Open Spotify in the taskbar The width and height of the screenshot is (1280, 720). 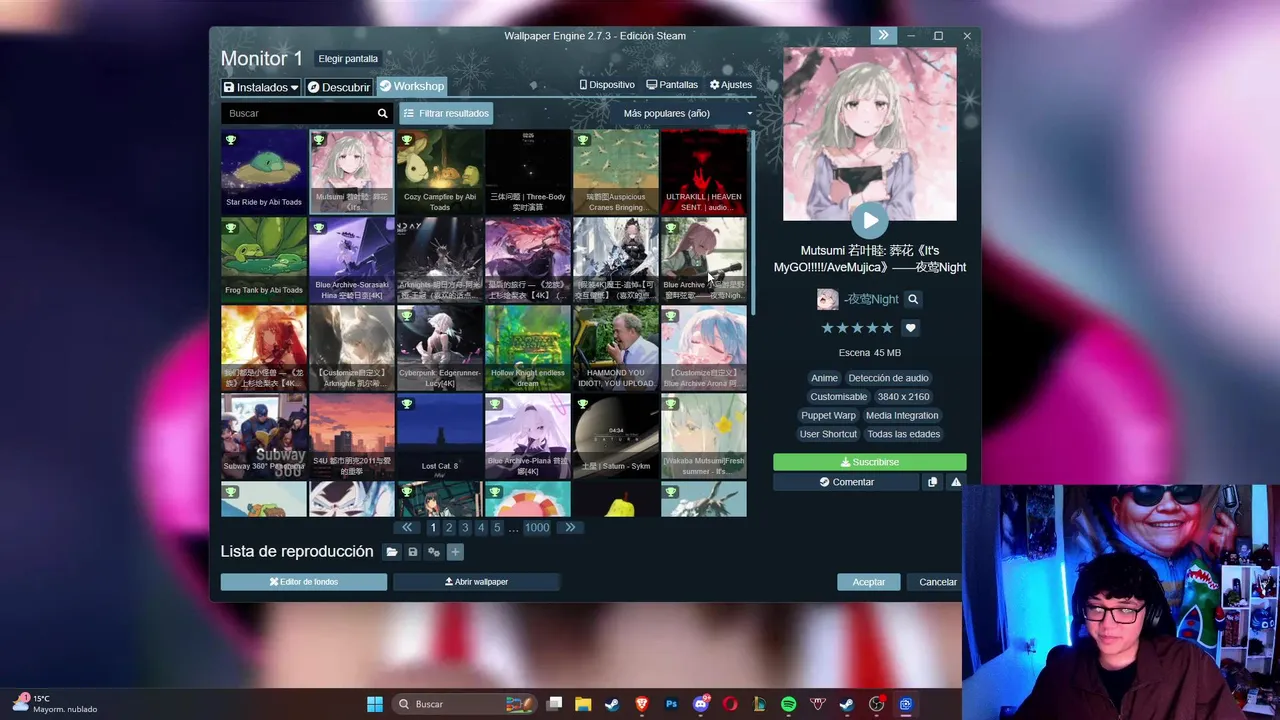(788, 704)
